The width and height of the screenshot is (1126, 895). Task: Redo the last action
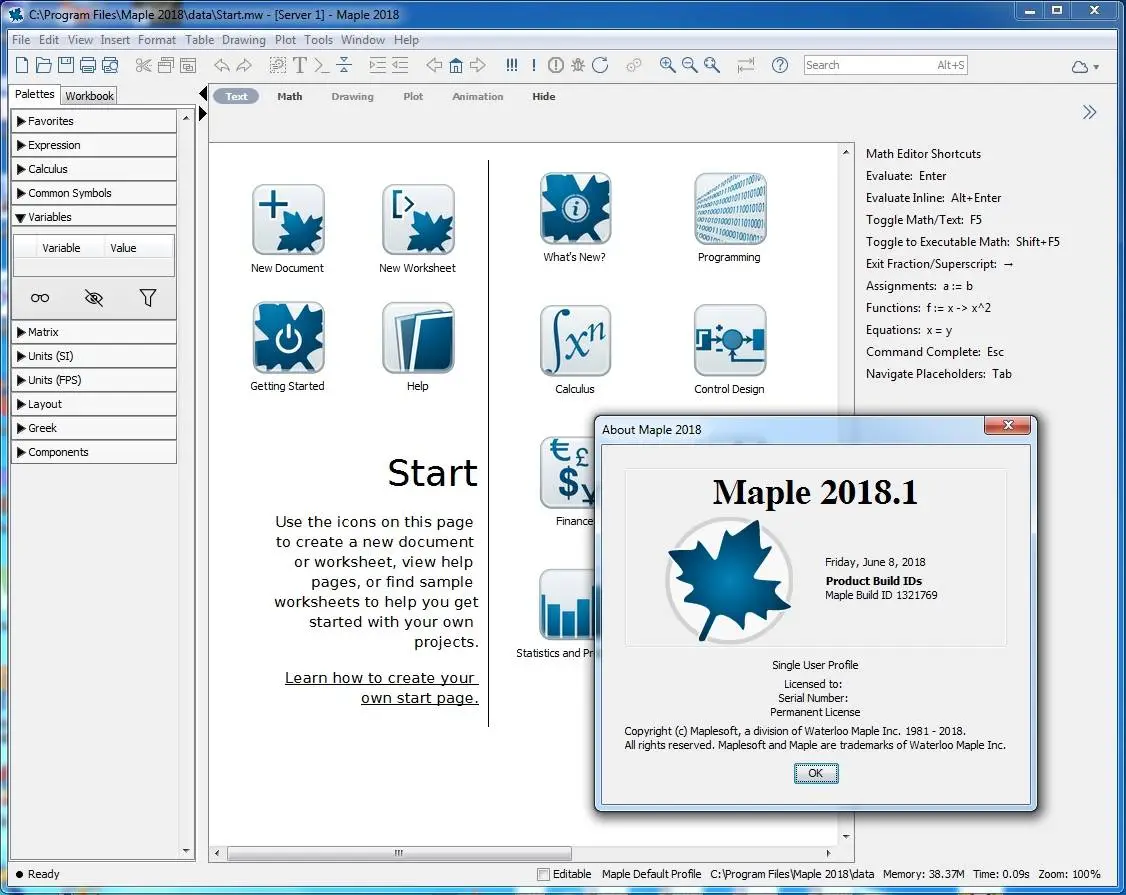(245, 65)
